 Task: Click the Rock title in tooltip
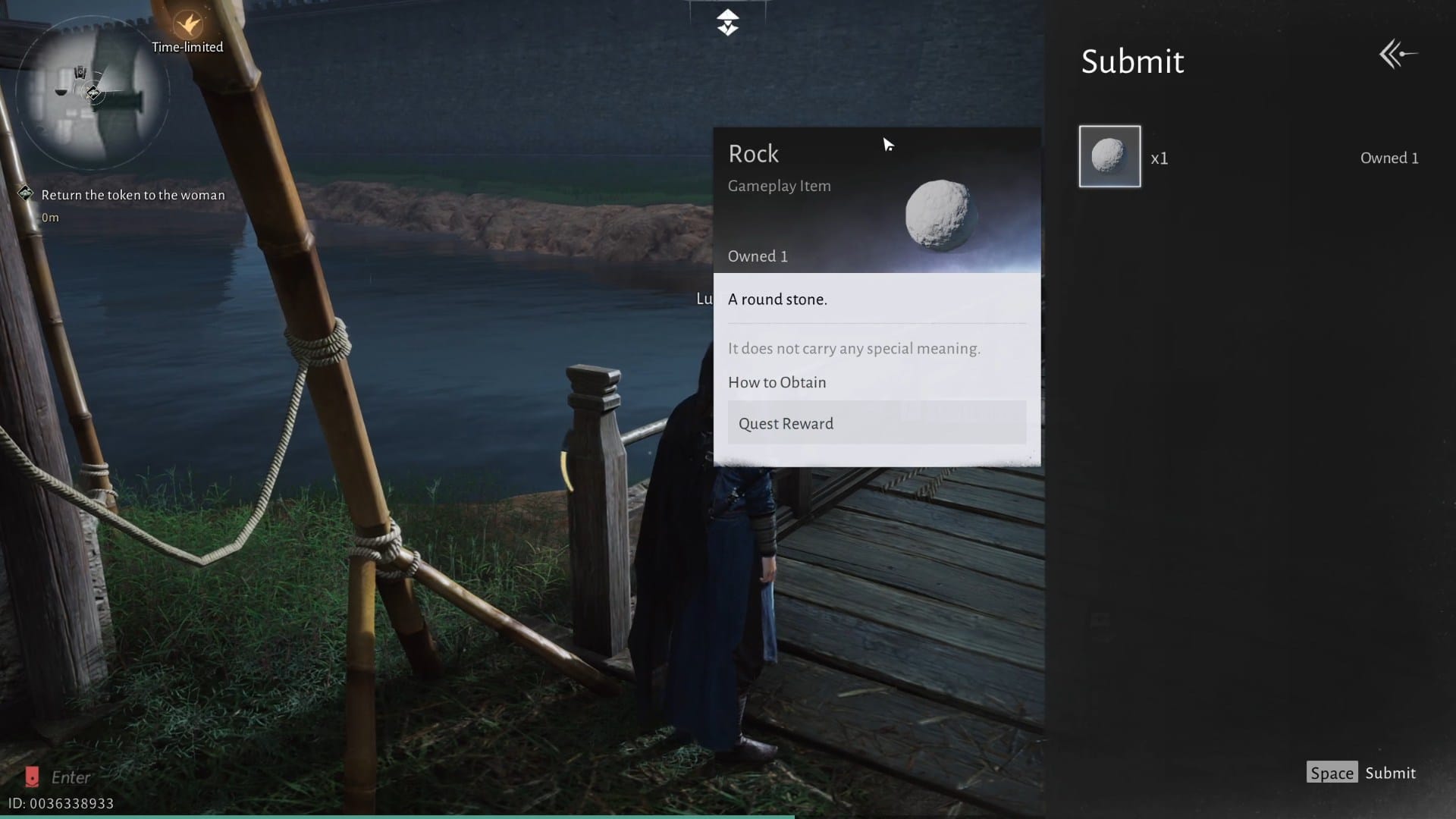[x=753, y=154]
